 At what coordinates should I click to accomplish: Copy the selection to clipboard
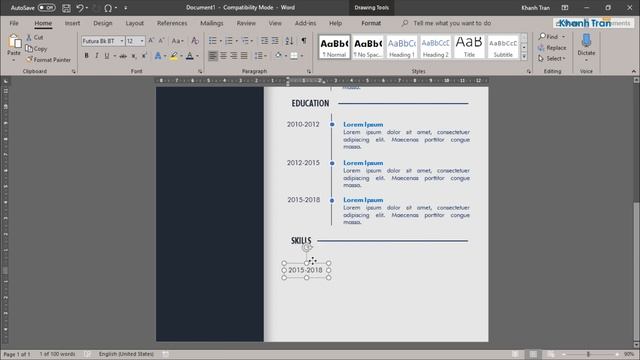click(x=36, y=49)
